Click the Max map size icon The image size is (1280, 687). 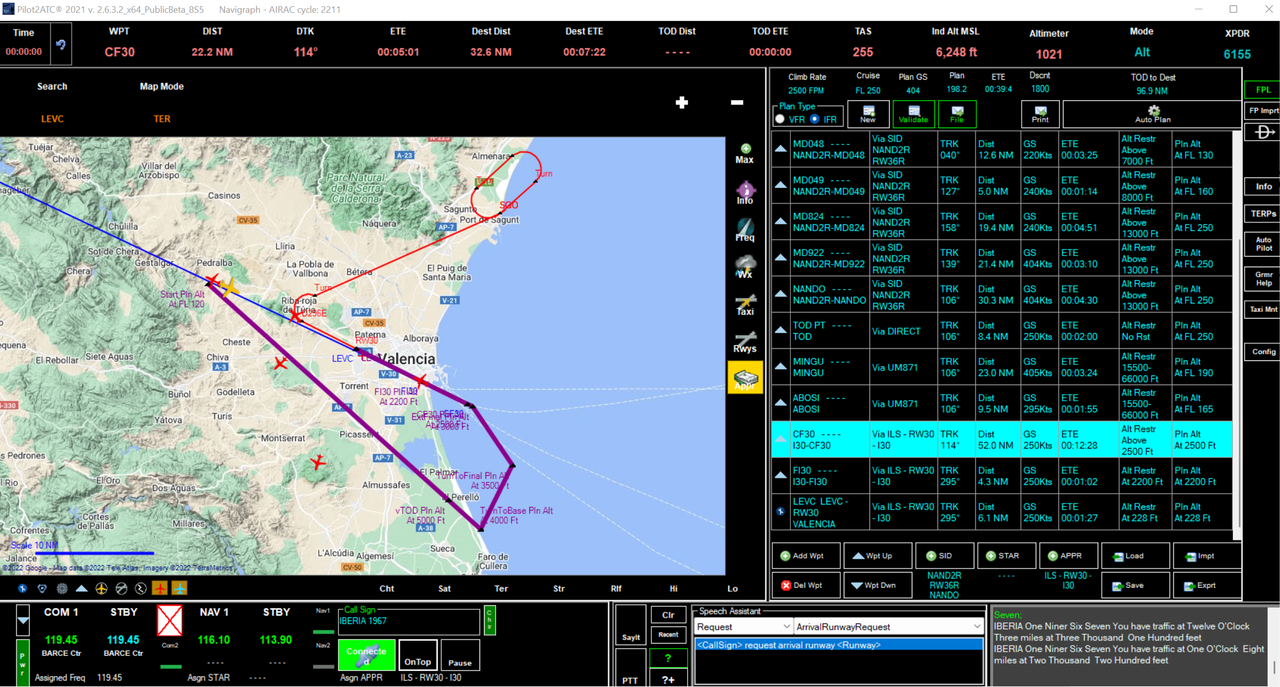coord(744,153)
